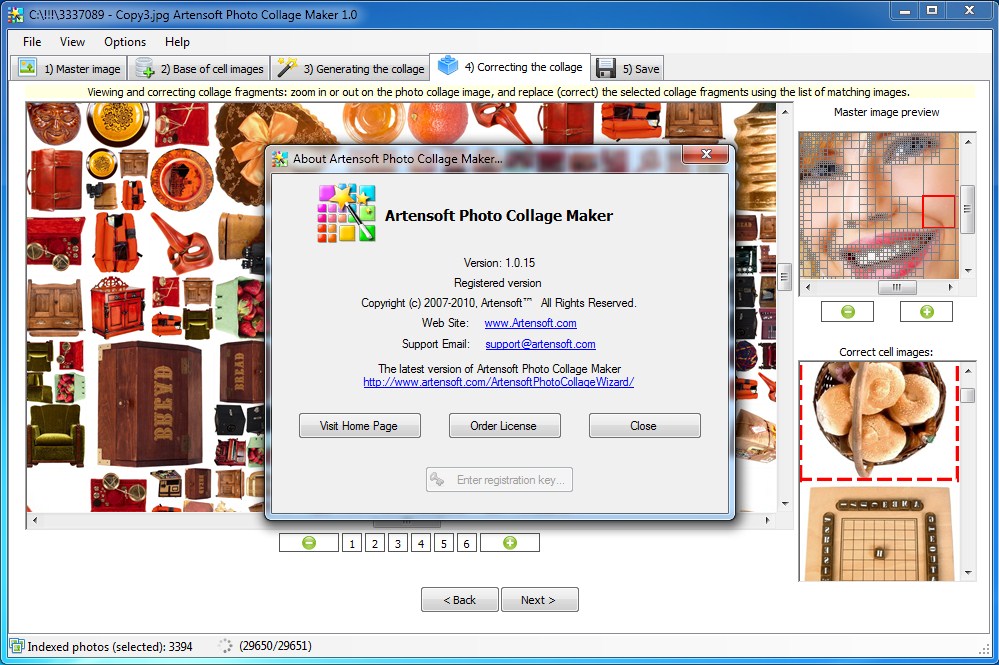This screenshot has width=999, height=665.
Task: Maximize the Photo Collage Maker window
Action: tap(932, 11)
